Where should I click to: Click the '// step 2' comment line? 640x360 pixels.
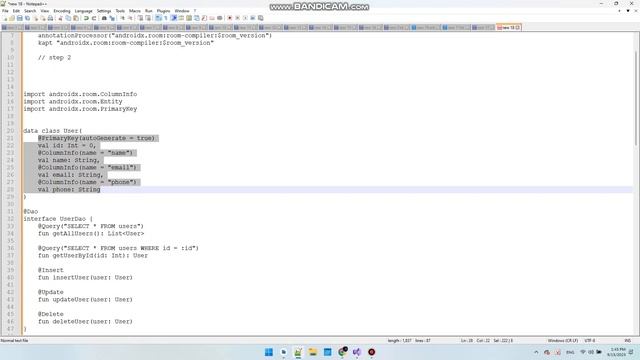(54, 58)
